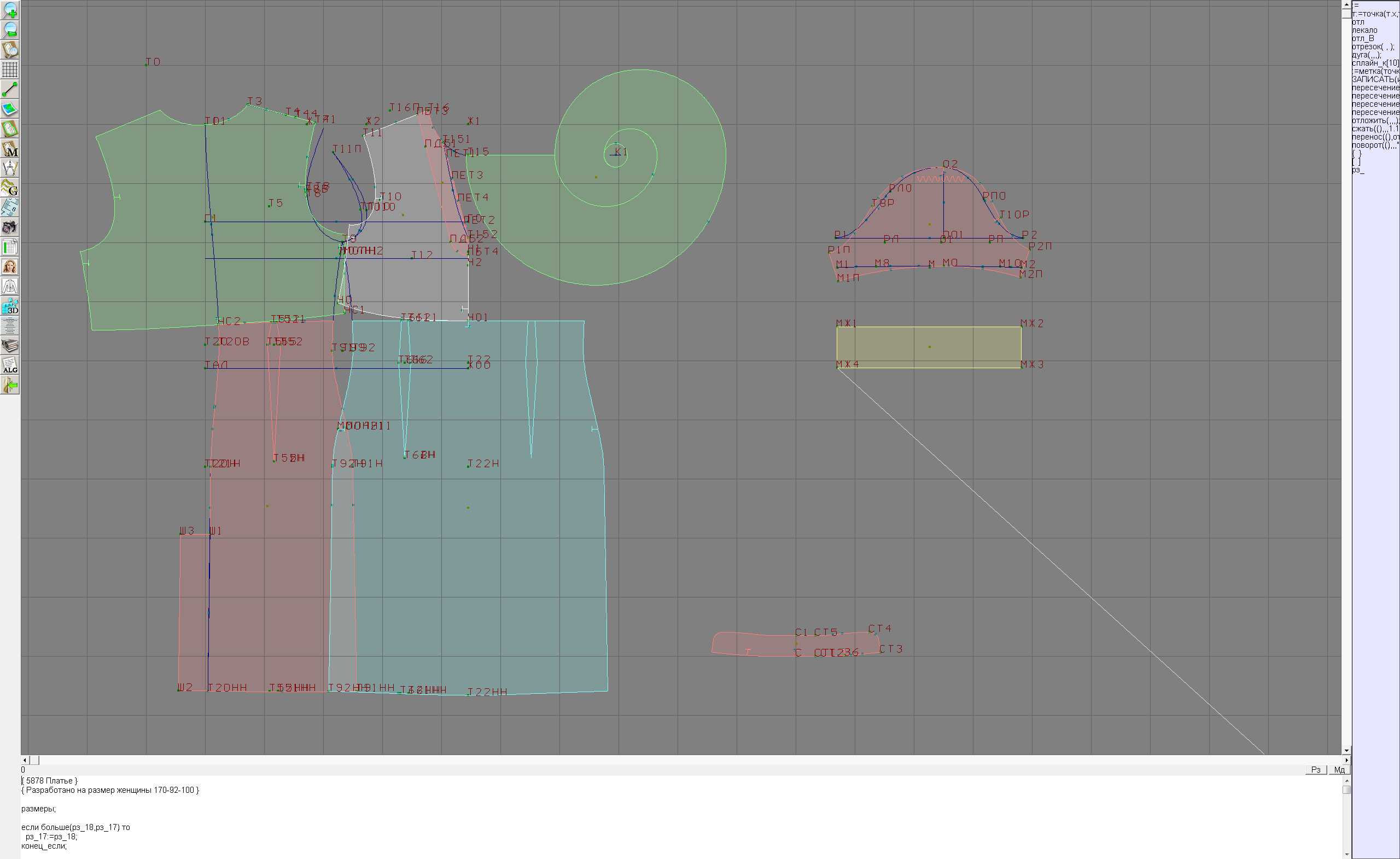Open the 3D view icon
Screen dimensions: 1400x859
pos(10,306)
